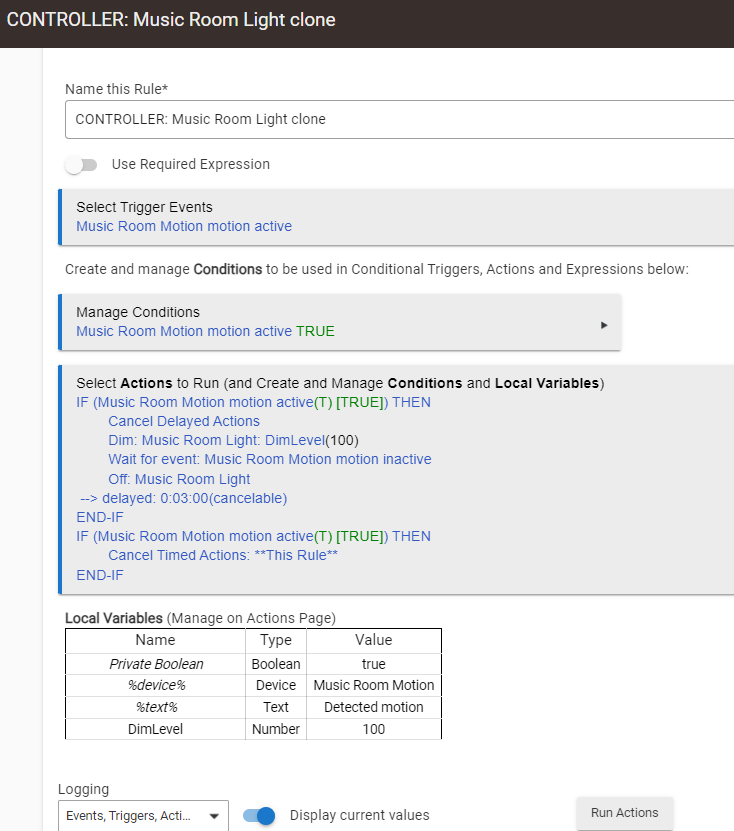Toggle Use Required Expression switch
The width and height of the screenshot is (734, 831).
(x=82, y=165)
